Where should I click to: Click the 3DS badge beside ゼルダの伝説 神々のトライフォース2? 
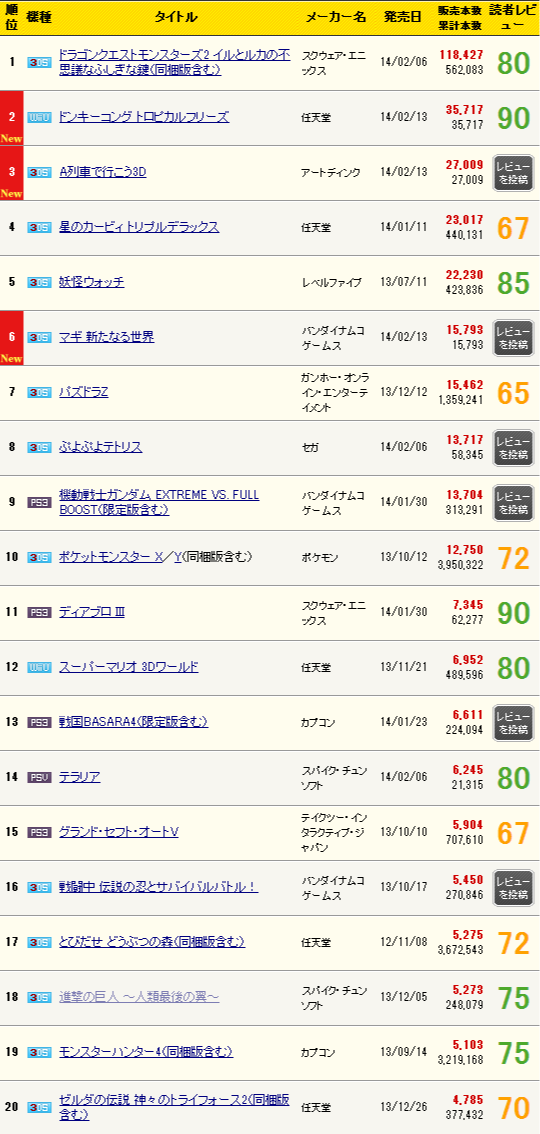click(39, 1107)
